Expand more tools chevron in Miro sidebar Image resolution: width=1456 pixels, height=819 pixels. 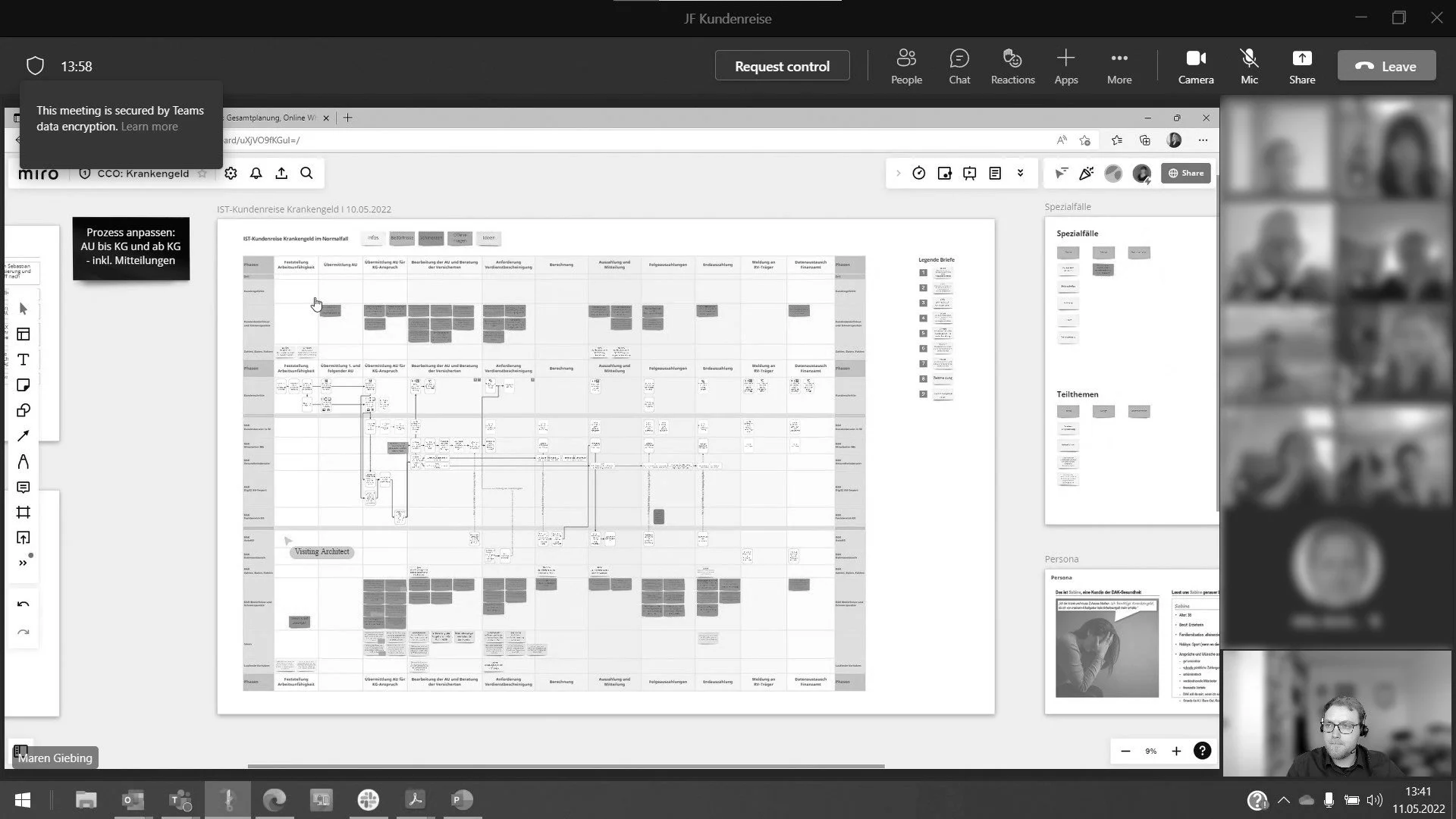click(23, 563)
